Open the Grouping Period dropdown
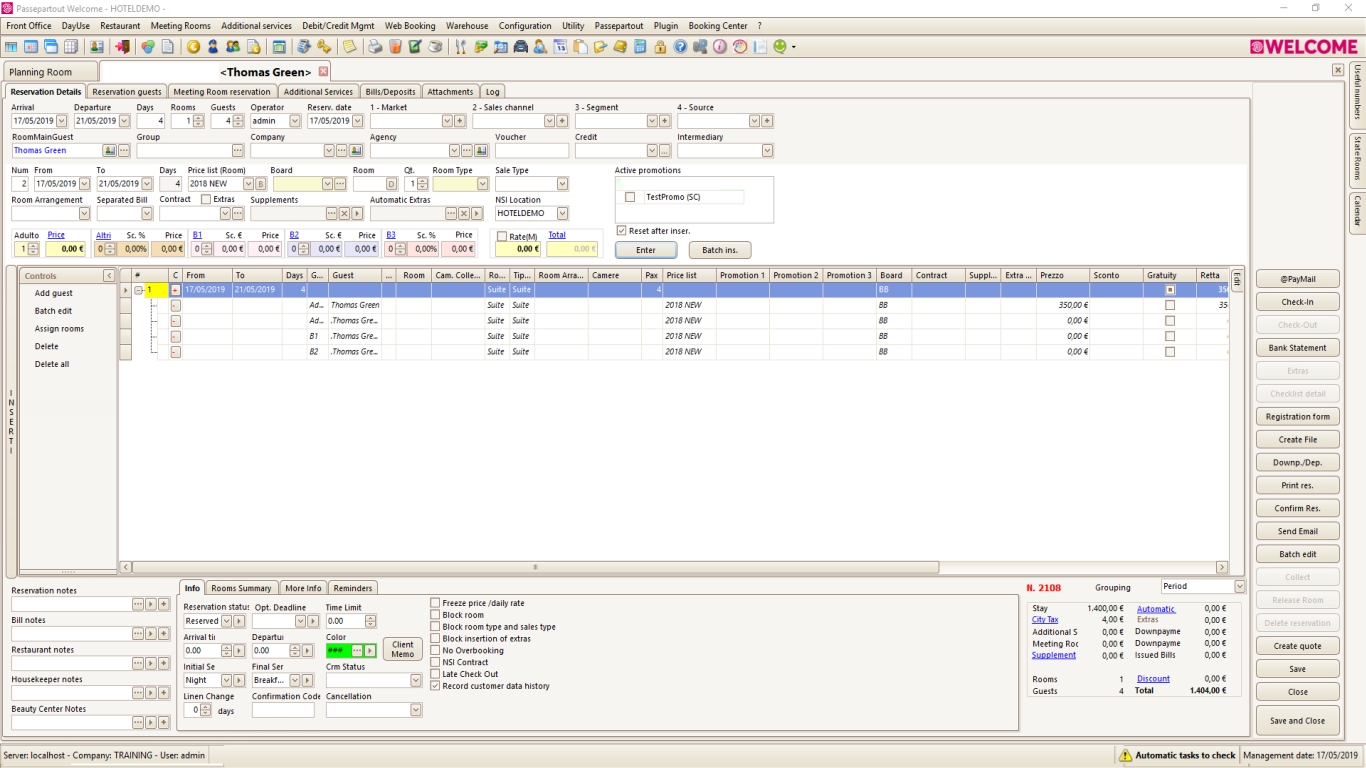1366x768 pixels. 1240,587
